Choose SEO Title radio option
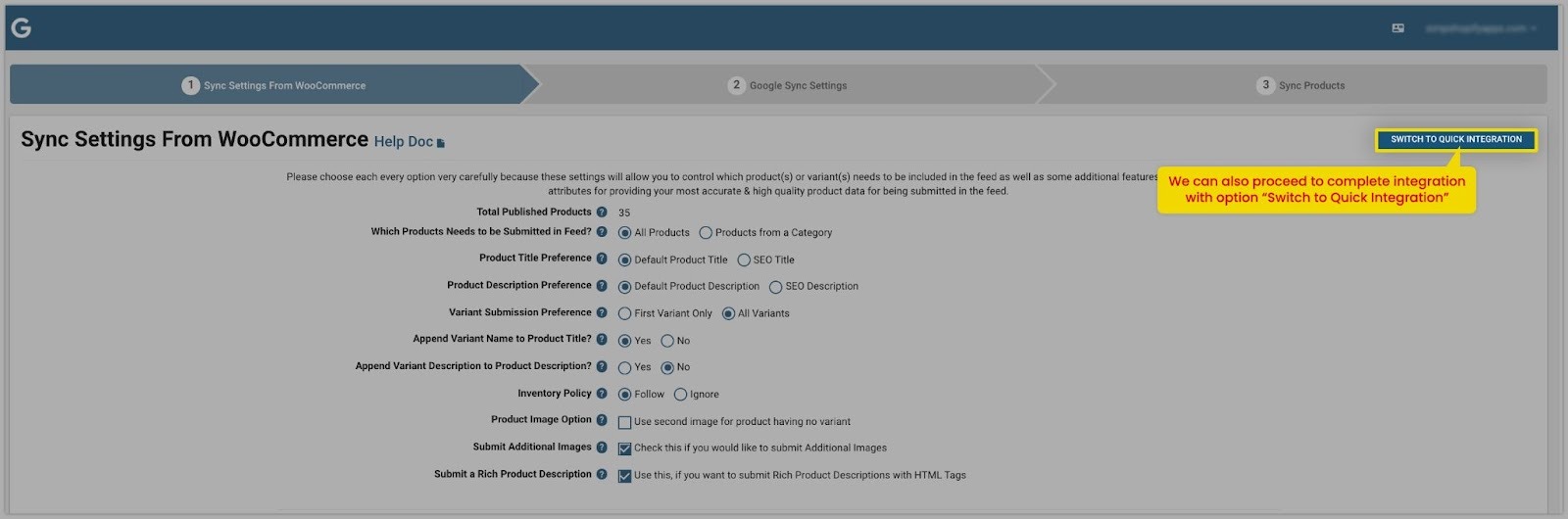 744,260
